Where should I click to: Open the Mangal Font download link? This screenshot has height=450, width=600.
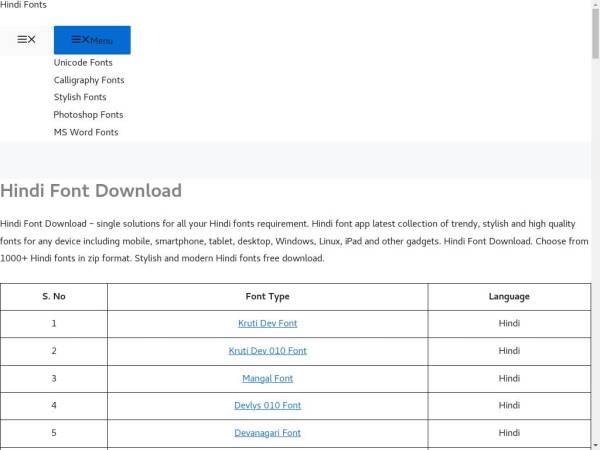click(267, 379)
